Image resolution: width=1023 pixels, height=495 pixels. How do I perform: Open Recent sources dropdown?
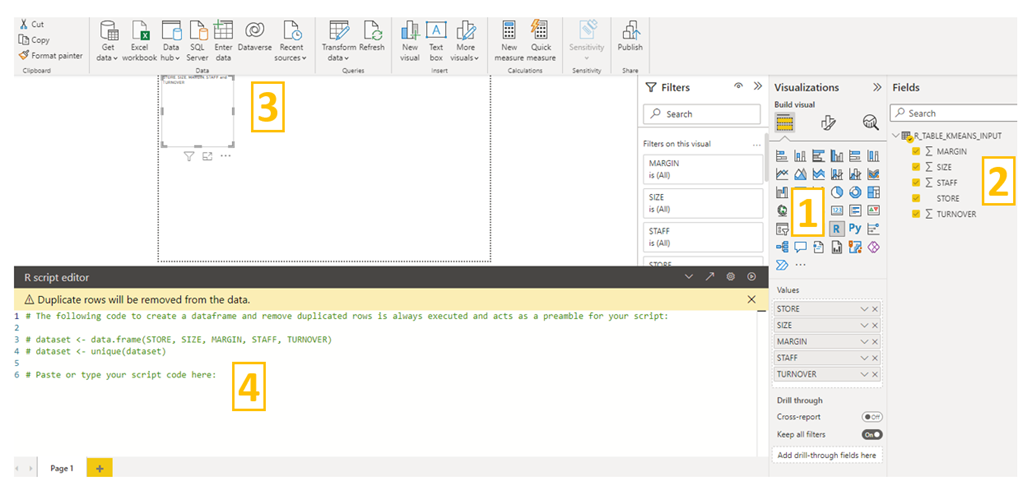(x=290, y=40)
